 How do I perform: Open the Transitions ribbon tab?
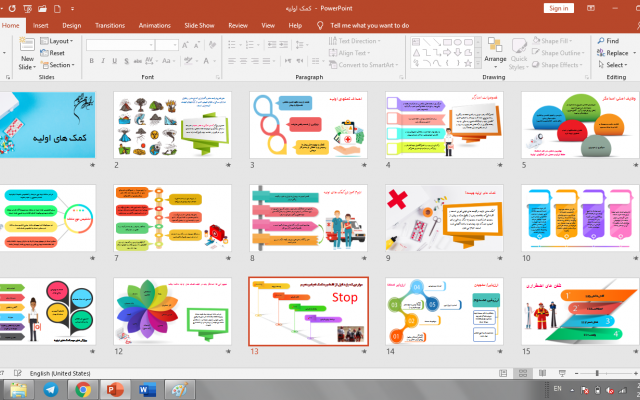(x=110, y=25)
